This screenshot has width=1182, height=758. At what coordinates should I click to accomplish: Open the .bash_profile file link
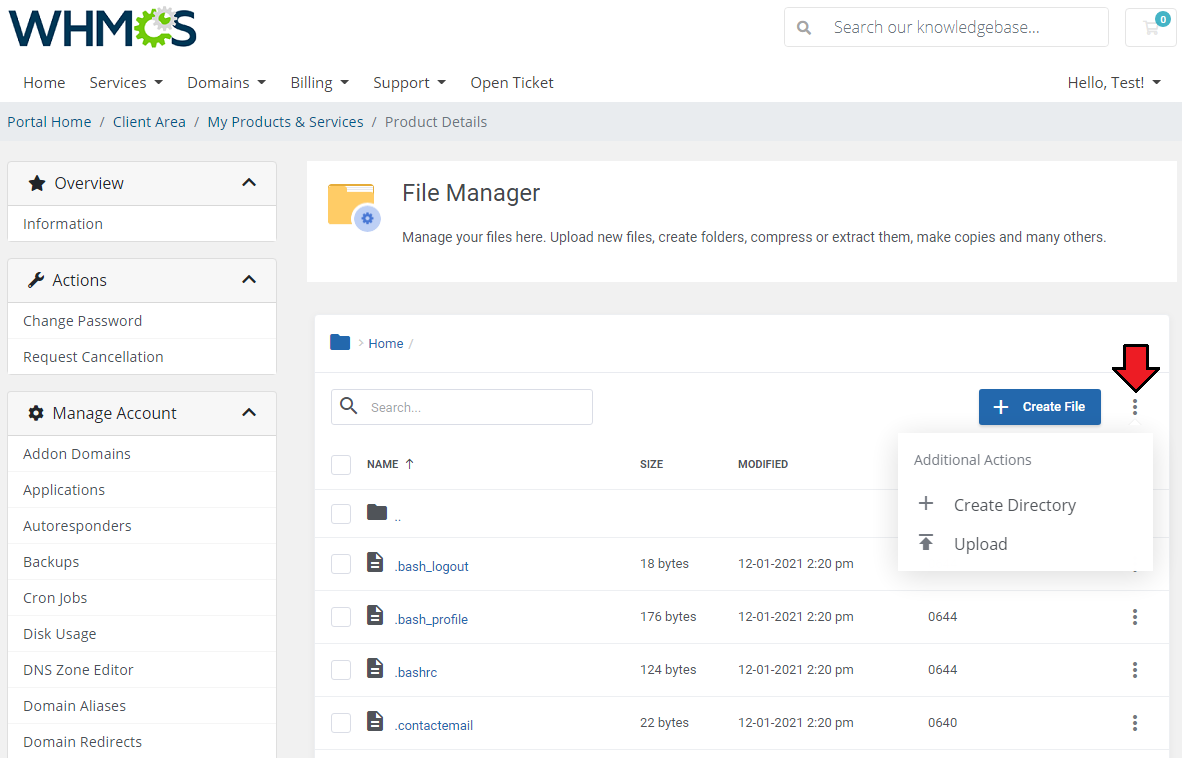[431, 619]
